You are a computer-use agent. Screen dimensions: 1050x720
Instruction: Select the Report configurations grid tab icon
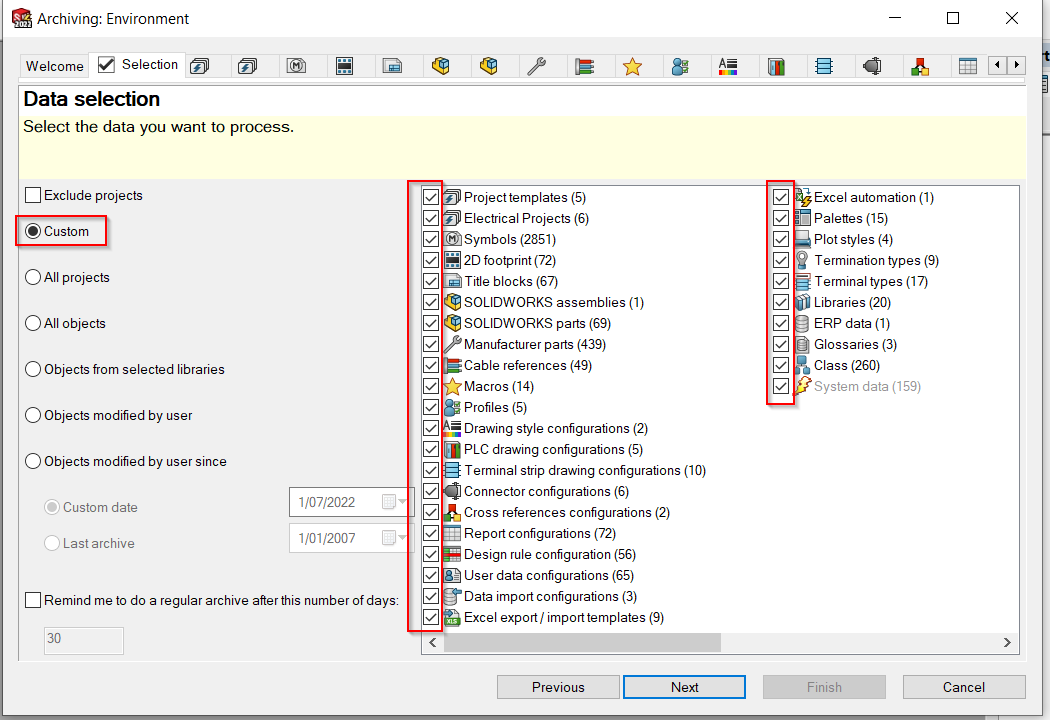(967, 66)
